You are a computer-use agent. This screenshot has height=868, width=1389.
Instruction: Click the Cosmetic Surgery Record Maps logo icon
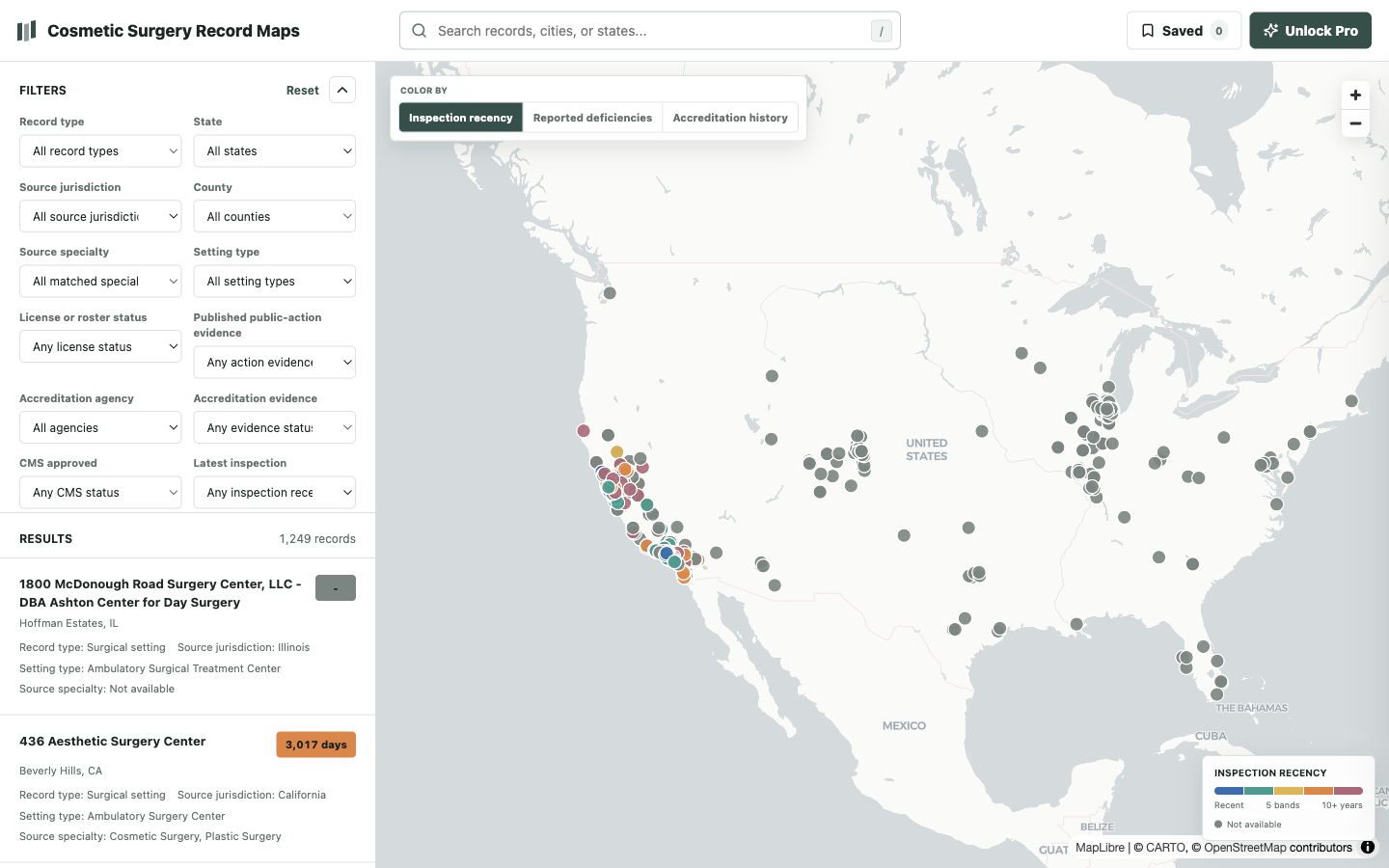27,31
